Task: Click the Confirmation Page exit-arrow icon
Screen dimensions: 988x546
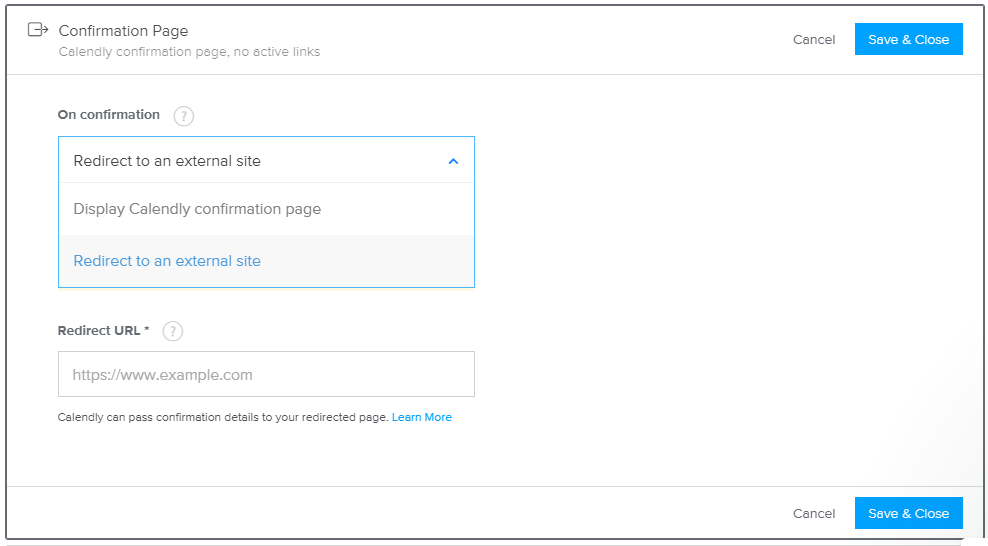Action: (38, 30)
